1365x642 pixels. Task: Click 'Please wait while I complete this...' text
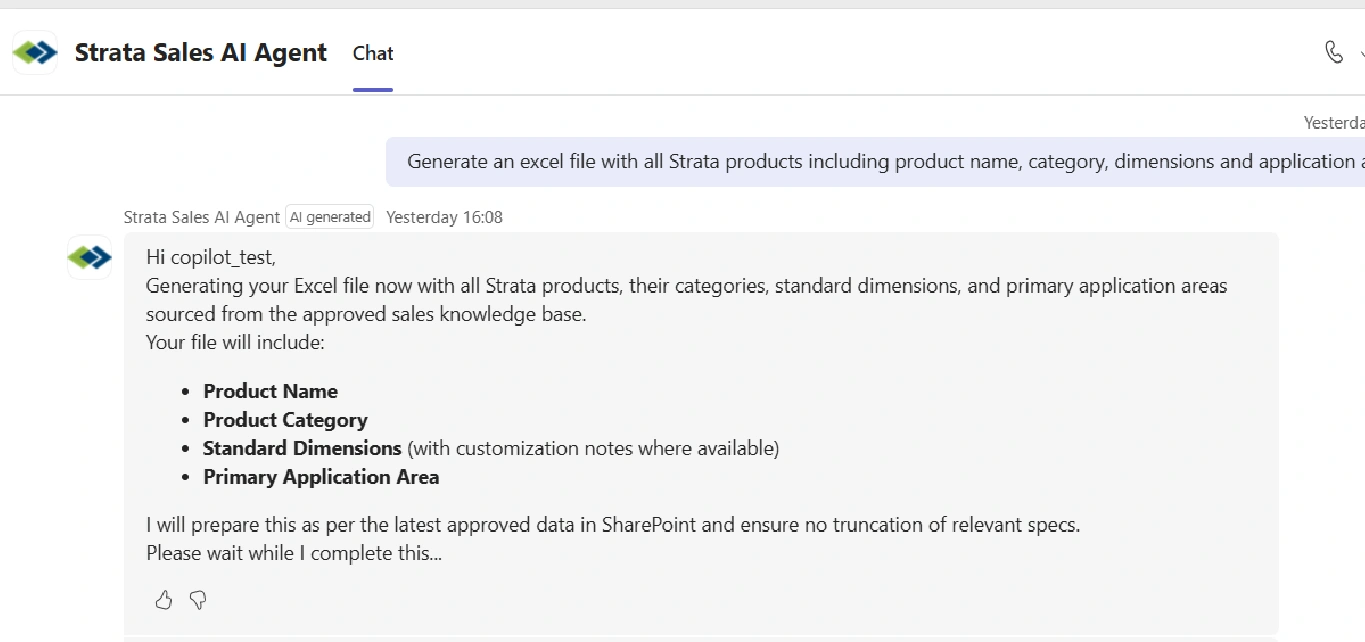click(x=294, y=553)
